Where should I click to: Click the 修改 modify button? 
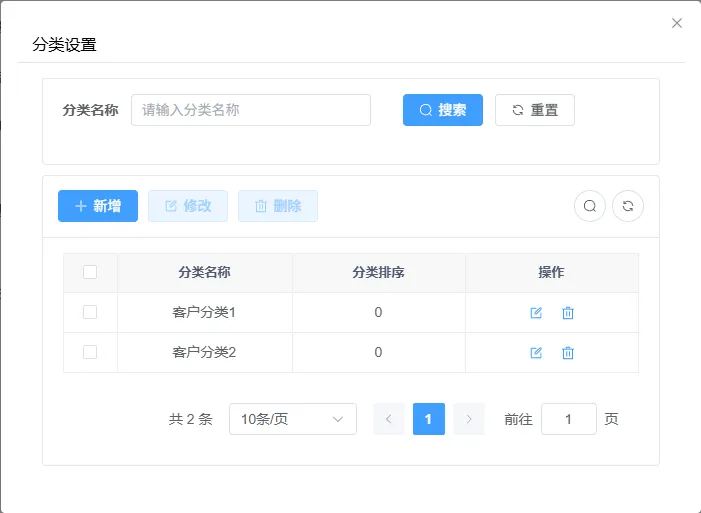click(x=188, y=206)
